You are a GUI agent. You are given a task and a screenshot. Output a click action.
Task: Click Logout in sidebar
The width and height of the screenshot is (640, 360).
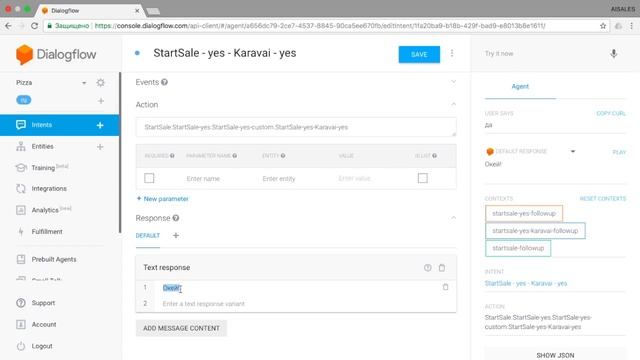point(42,346)
